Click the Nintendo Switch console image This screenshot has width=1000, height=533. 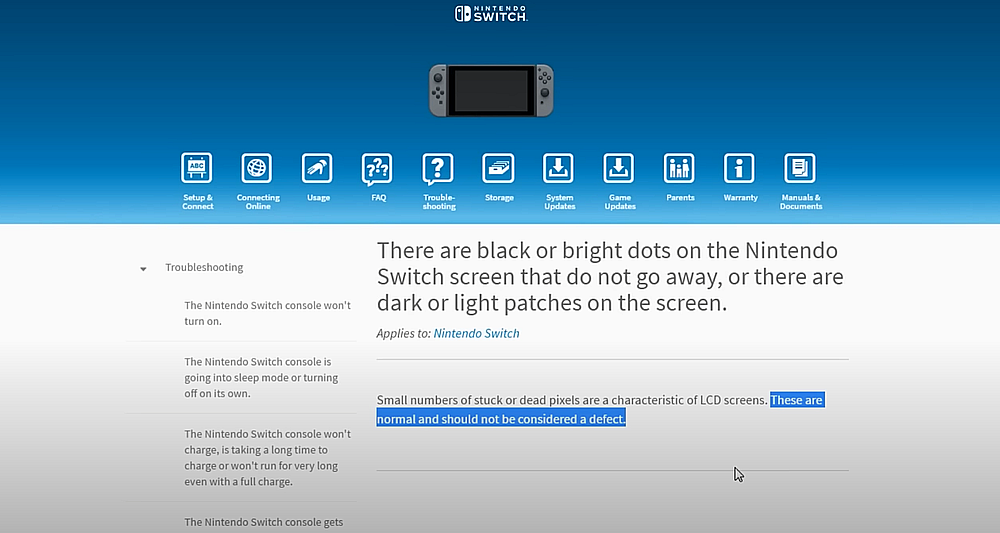(x=491, y=91)
